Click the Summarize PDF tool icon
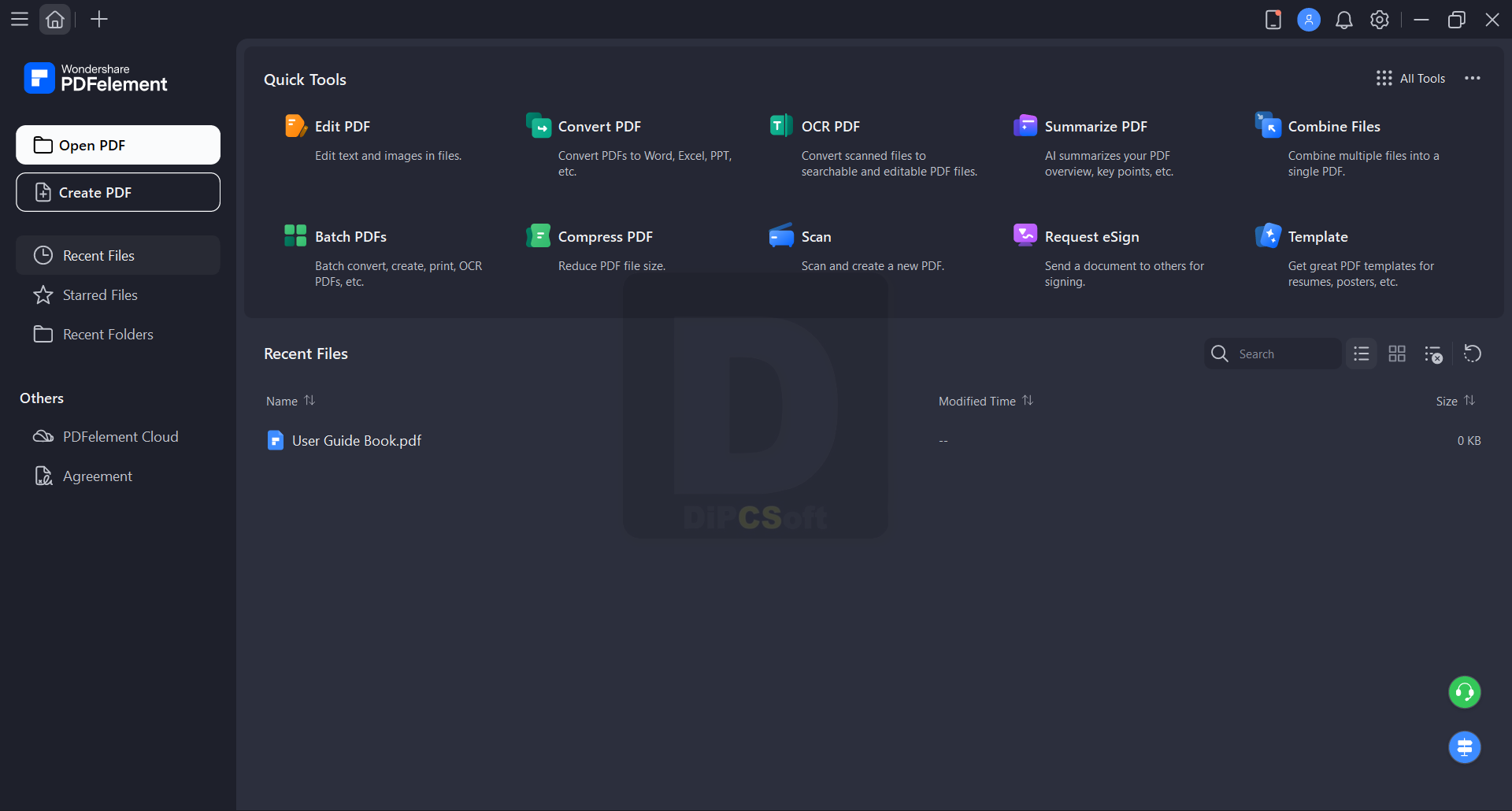This screenshot has width=1512, height=811. point(1025,126)
